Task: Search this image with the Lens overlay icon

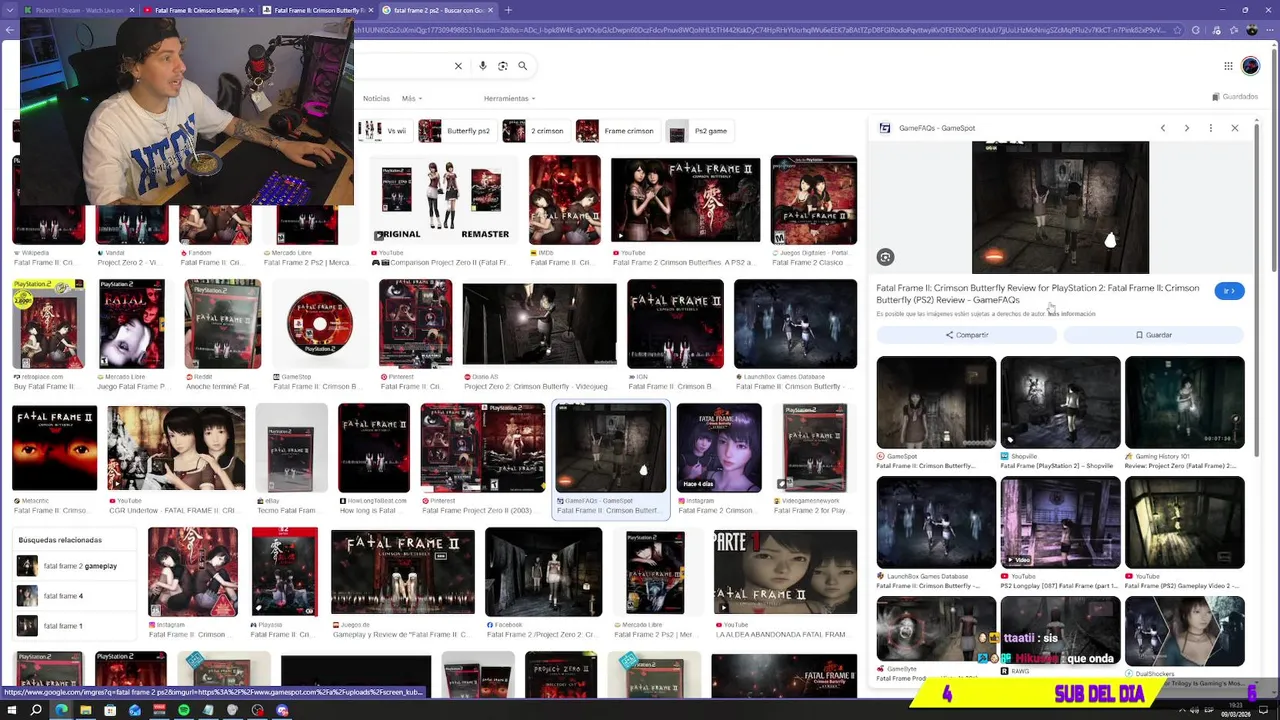Action: click(x=885, y=257)
